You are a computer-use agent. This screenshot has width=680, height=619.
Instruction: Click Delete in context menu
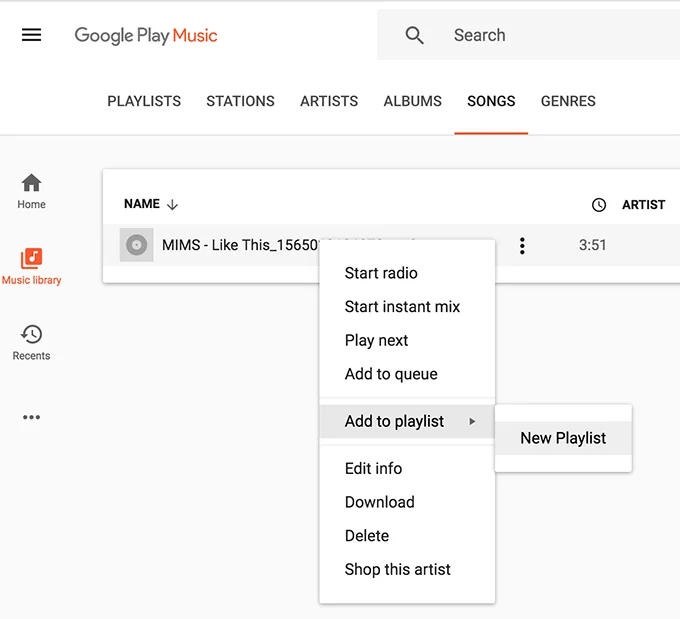[407, 536]
